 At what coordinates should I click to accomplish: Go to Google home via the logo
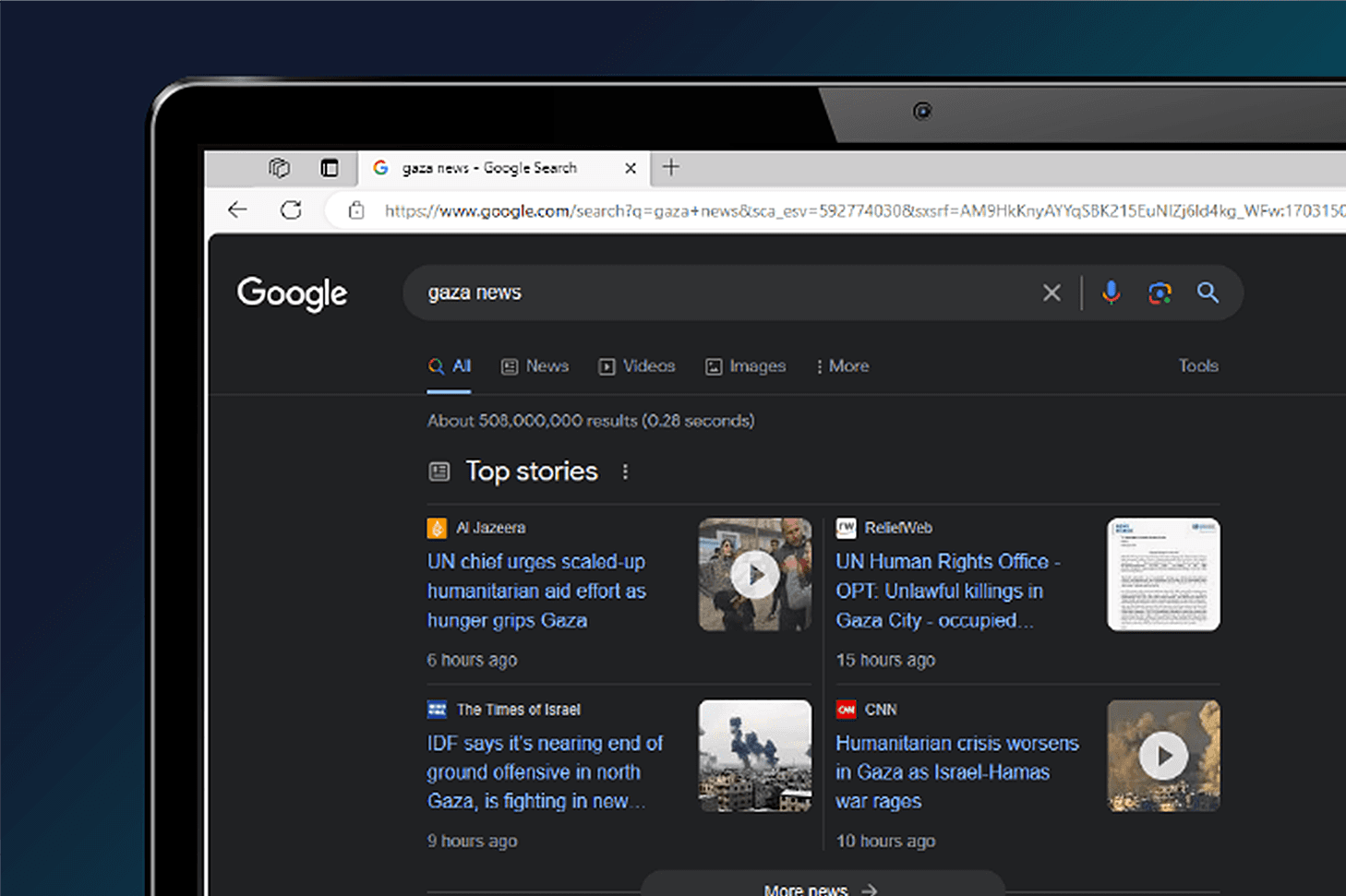[292, 293]
